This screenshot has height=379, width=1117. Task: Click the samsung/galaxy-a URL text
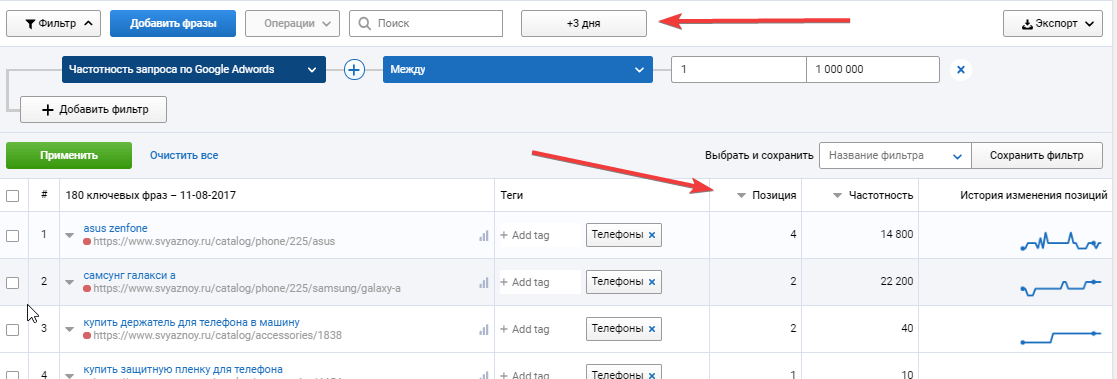pyautogui.click(x=246, y=289)
